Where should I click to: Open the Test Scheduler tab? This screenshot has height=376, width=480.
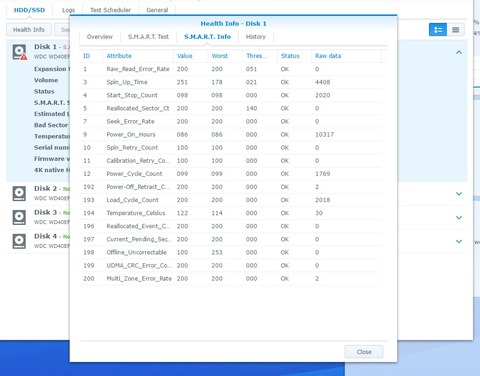[110, 10]
